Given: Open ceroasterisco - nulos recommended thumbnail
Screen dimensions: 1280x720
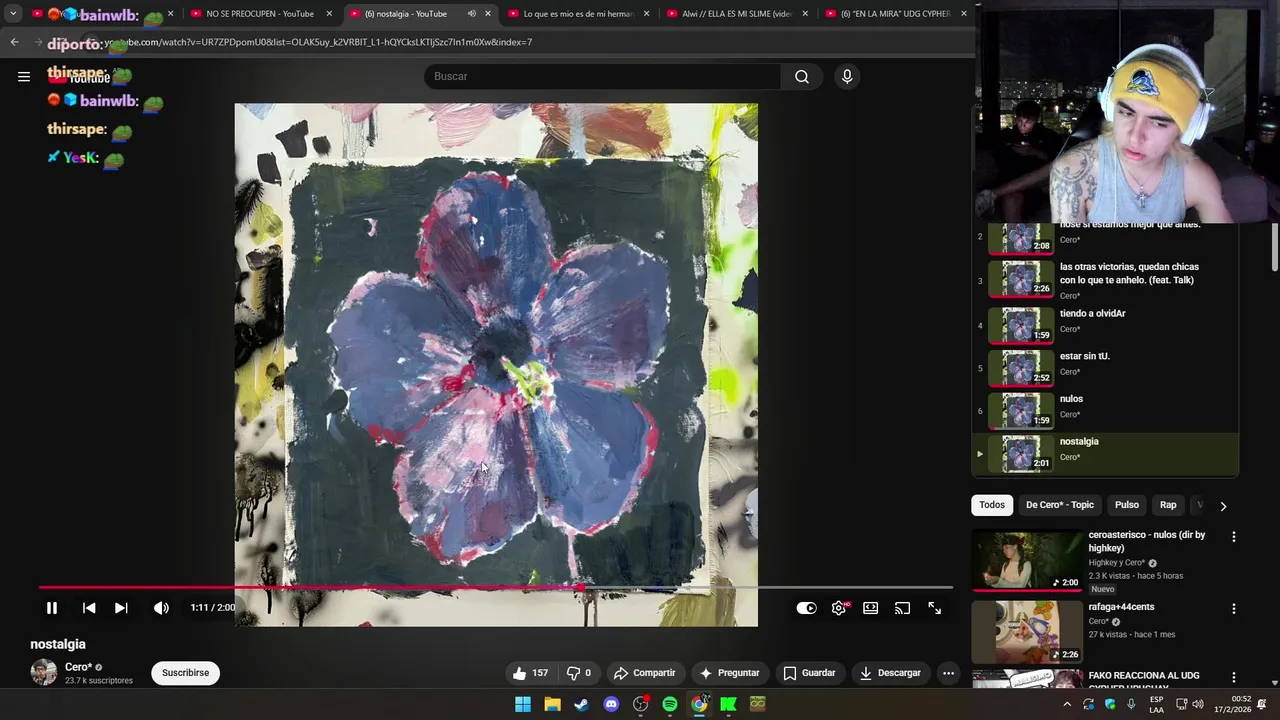Looking at the screenshot, I should [1027, 560].
